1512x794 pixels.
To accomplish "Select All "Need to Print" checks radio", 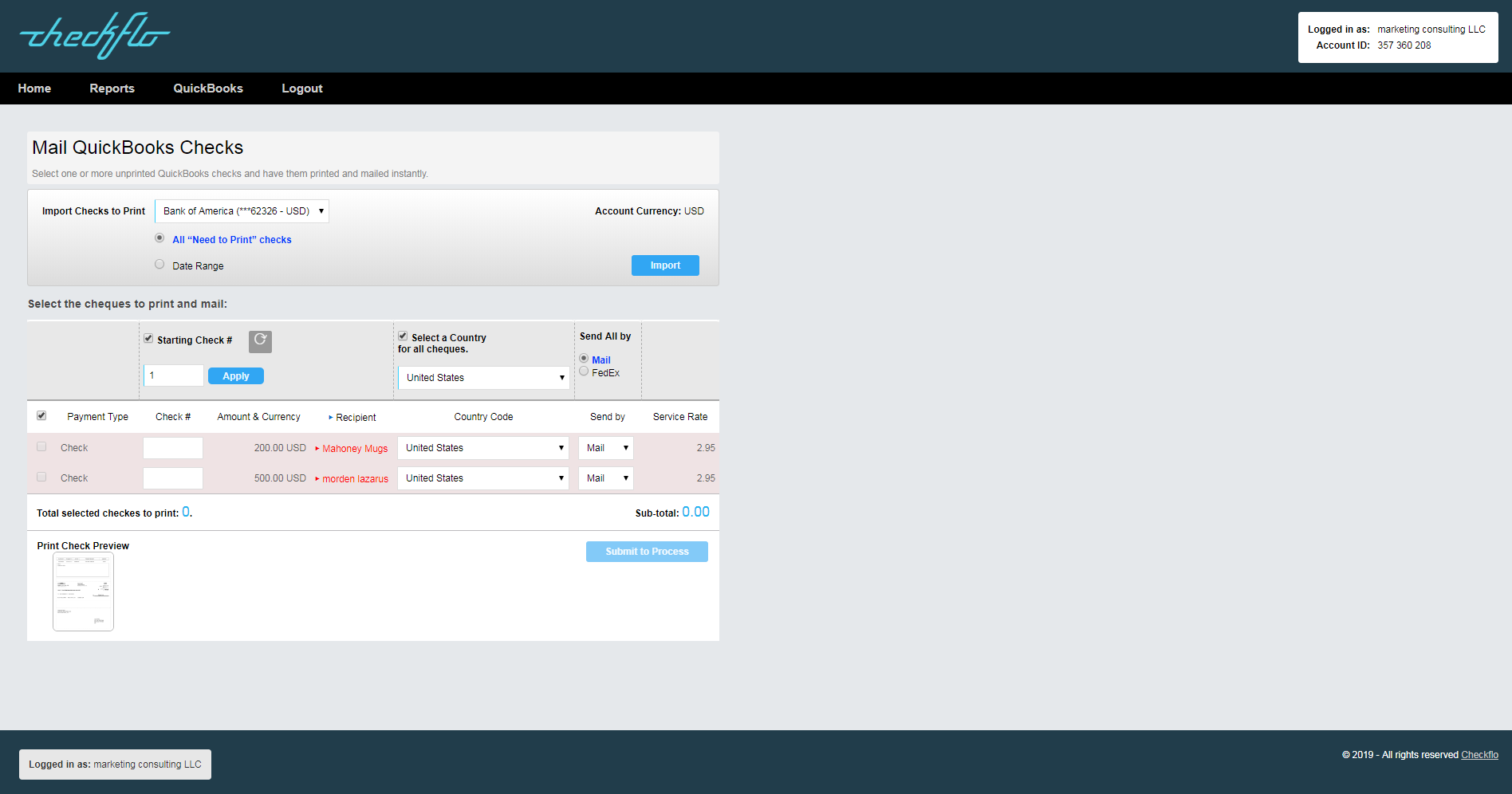I will (159, 238).
